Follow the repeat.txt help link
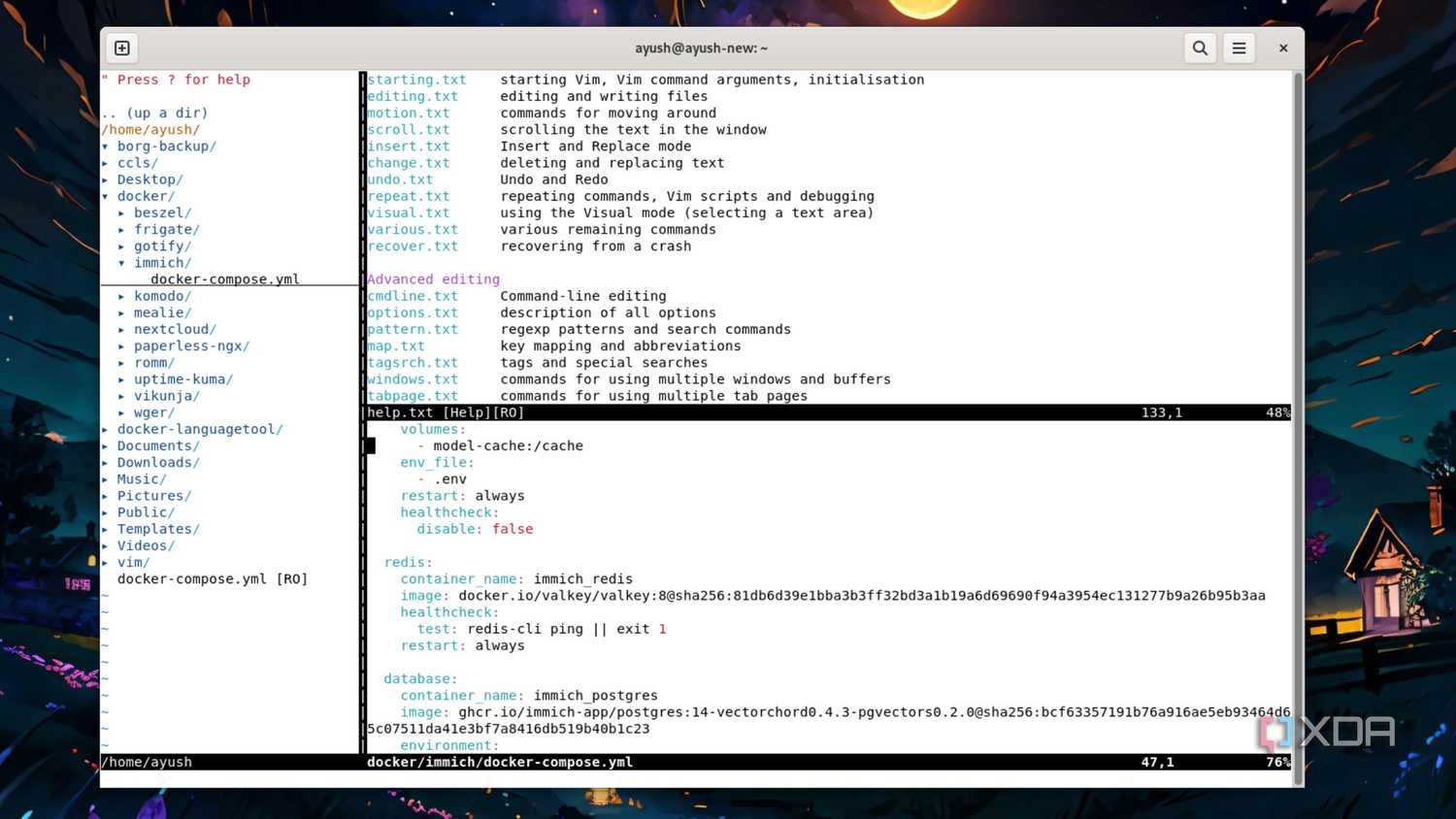 click(x=409, y=196)
